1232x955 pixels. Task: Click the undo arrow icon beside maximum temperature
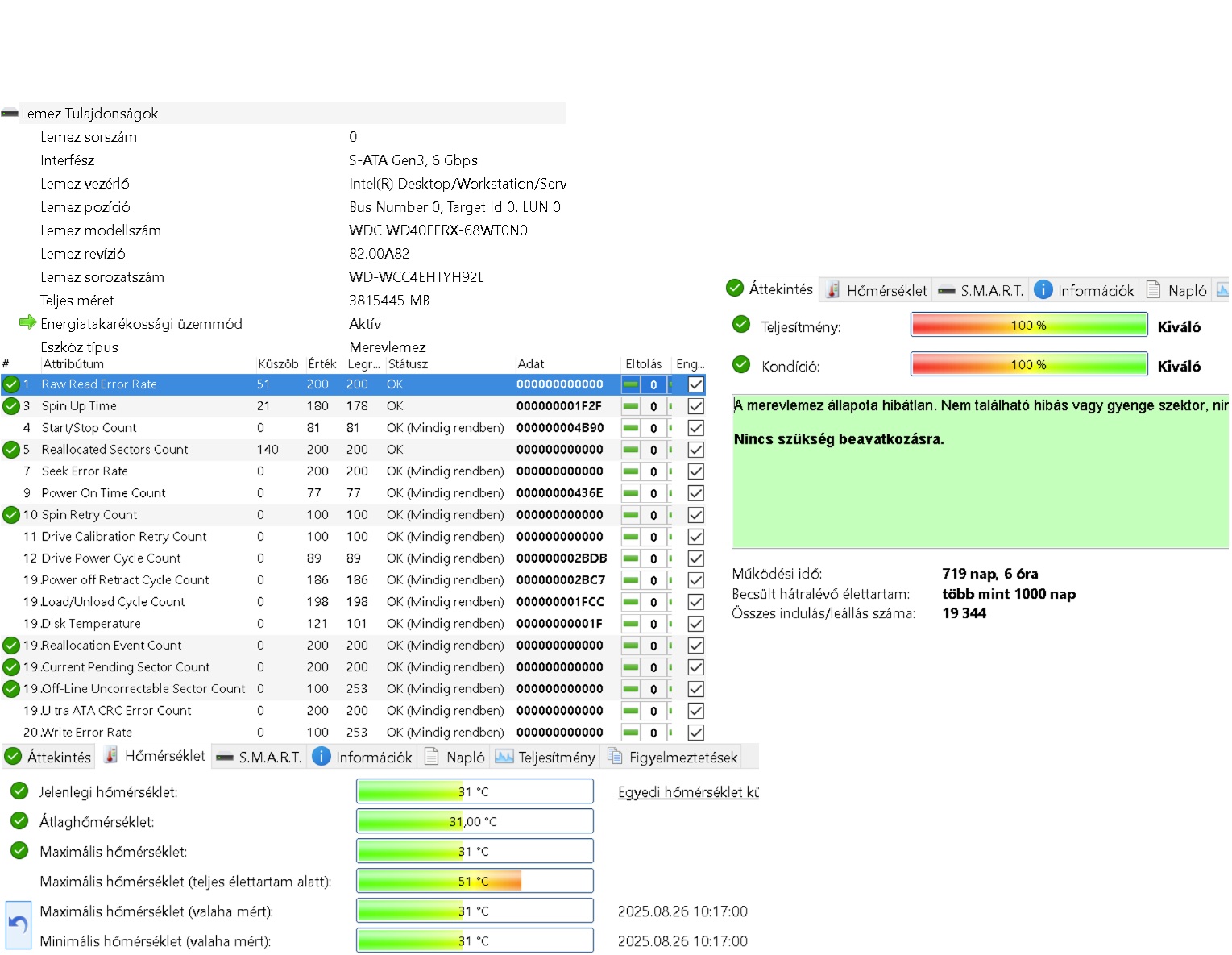click(18, 925)
